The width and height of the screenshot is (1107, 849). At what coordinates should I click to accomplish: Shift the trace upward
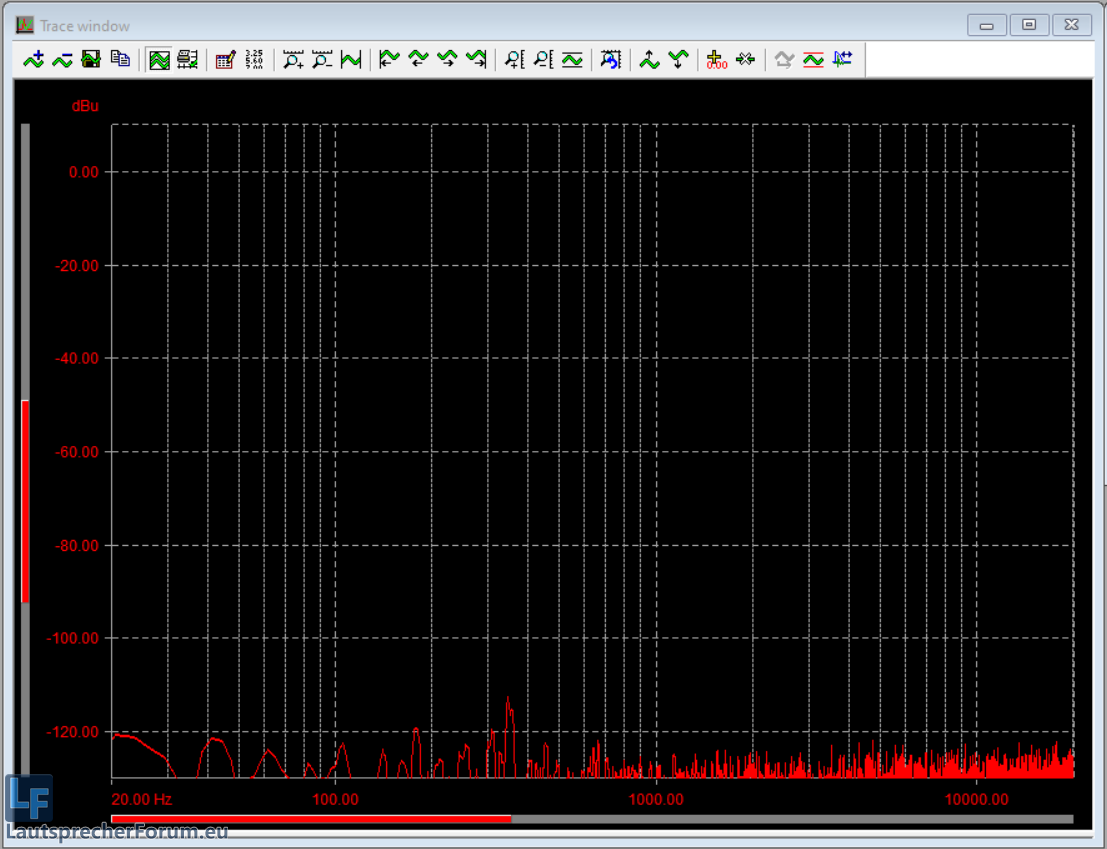point(649,60)
